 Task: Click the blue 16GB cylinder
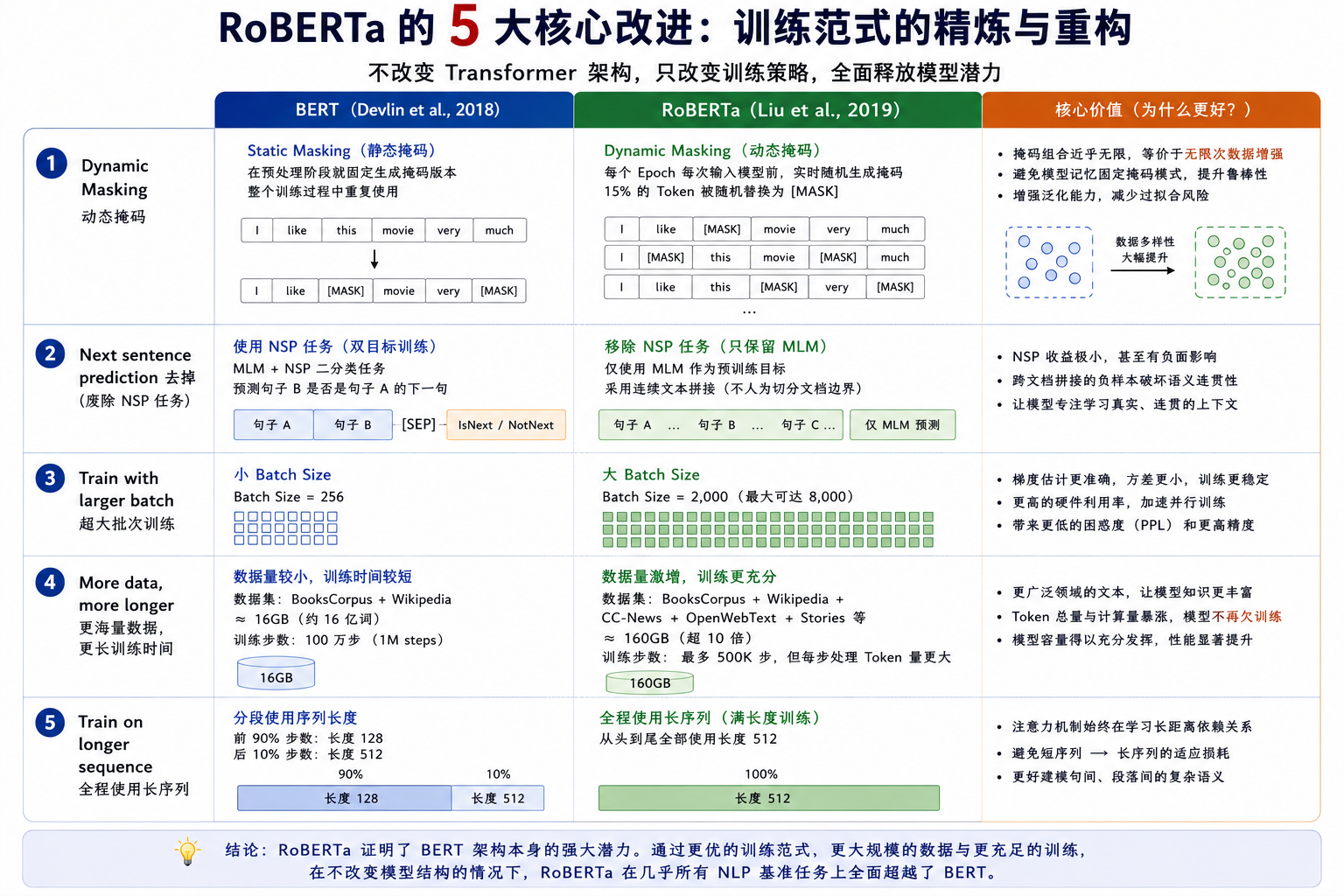click(276, 675)
